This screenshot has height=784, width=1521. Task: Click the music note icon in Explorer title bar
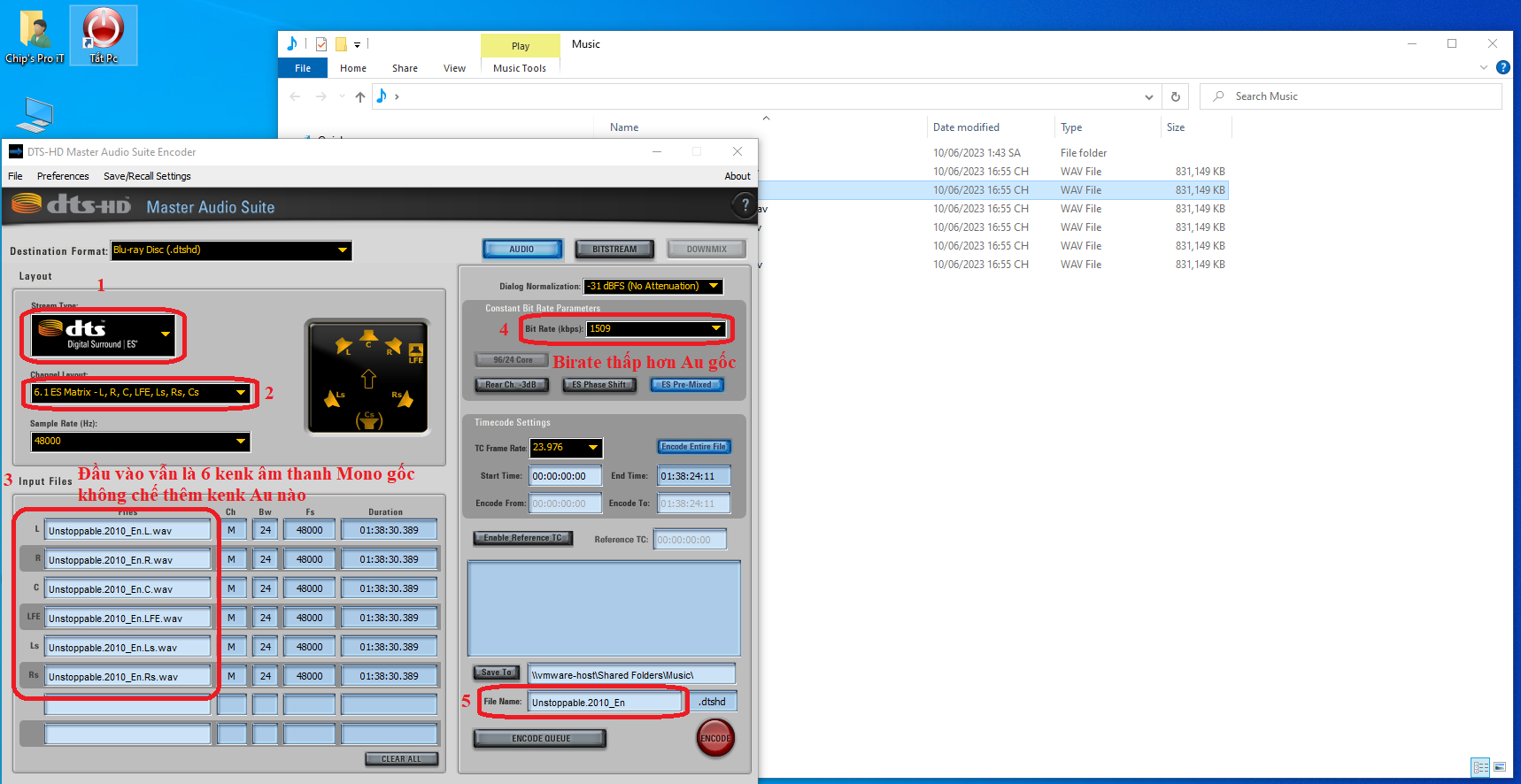pyautogui.click(x=292, y=43)
